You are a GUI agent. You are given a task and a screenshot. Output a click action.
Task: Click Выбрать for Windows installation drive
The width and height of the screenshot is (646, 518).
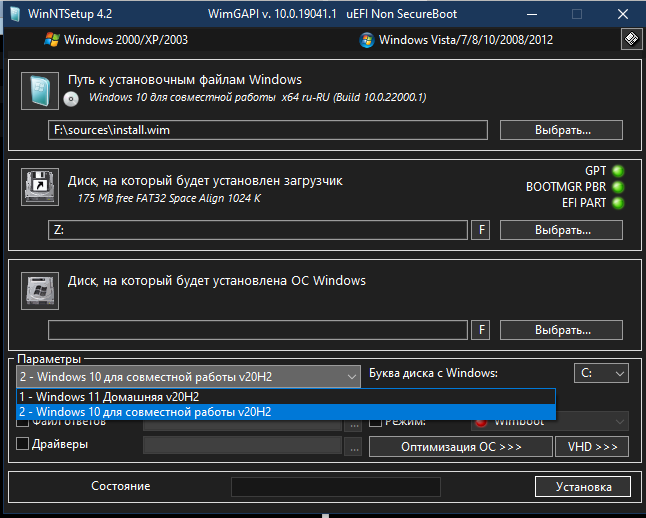(561, 330)
